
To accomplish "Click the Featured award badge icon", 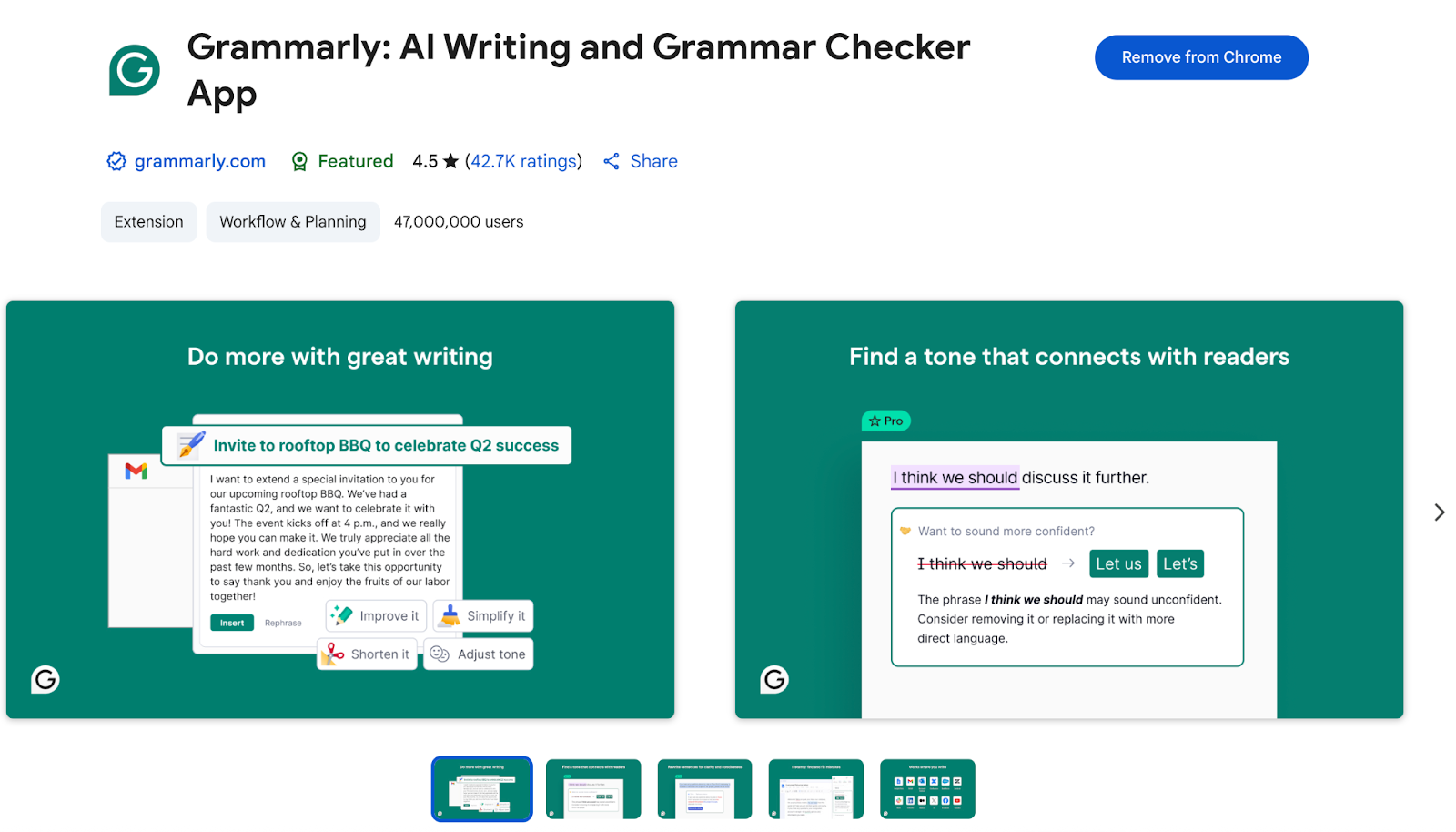I will (299, 161).
